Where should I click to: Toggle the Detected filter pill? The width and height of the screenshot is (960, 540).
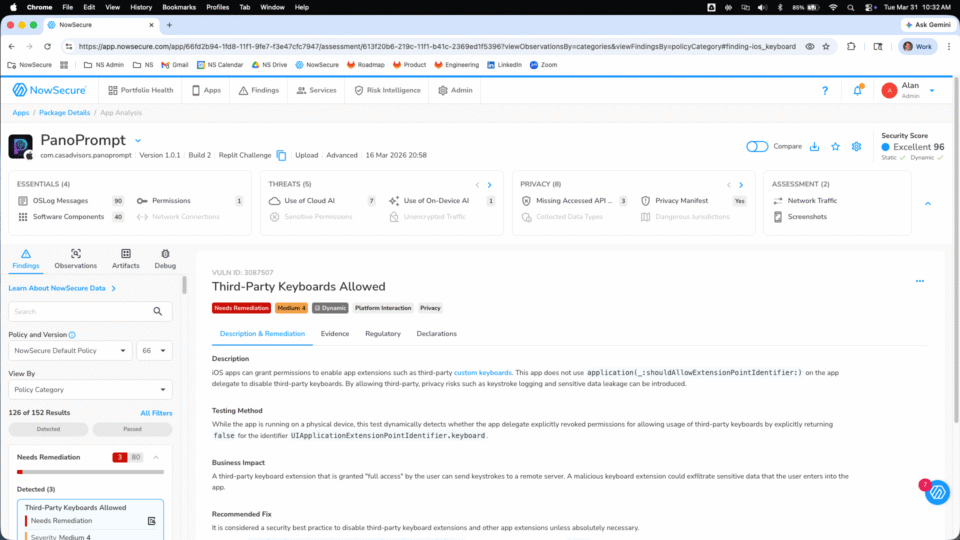coord(48,429)
